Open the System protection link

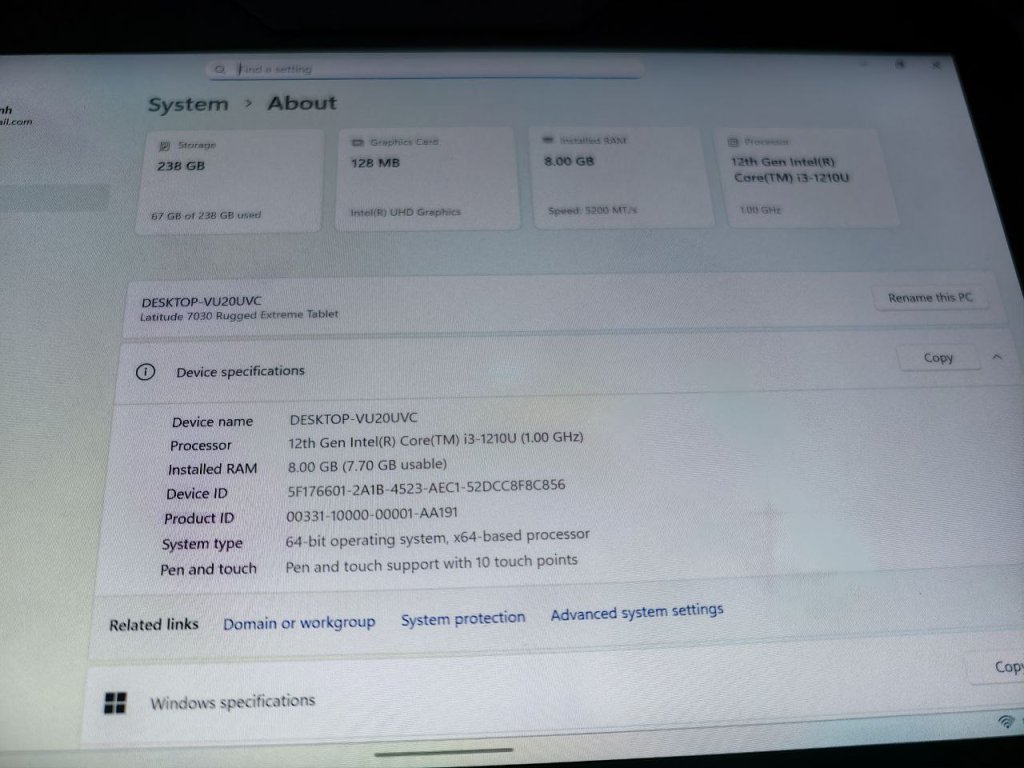point(463,619)
